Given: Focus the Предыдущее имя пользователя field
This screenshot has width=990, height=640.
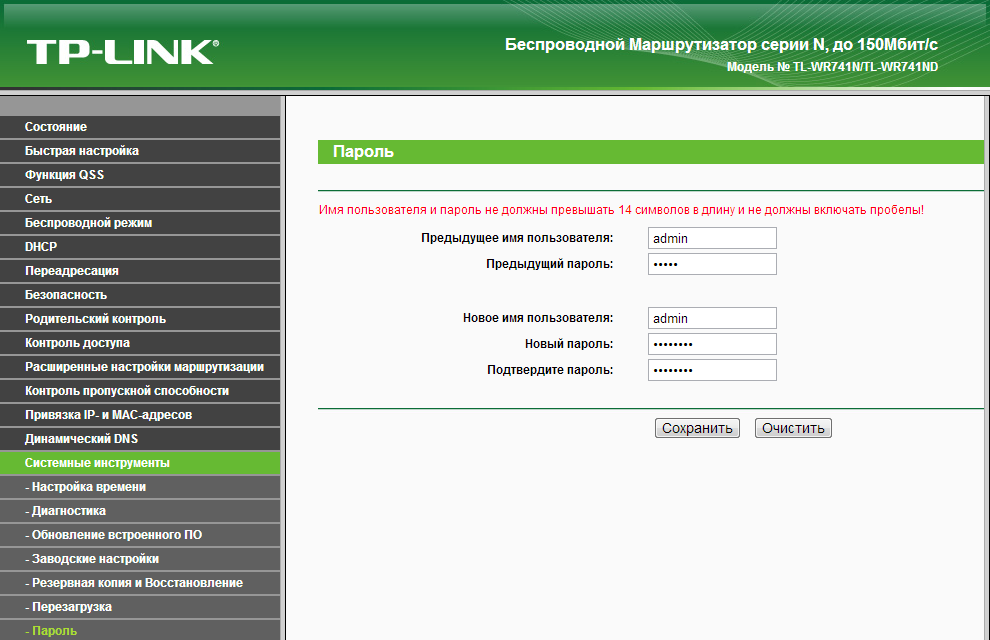Looking at the screenshot, I should click(712, 238).
